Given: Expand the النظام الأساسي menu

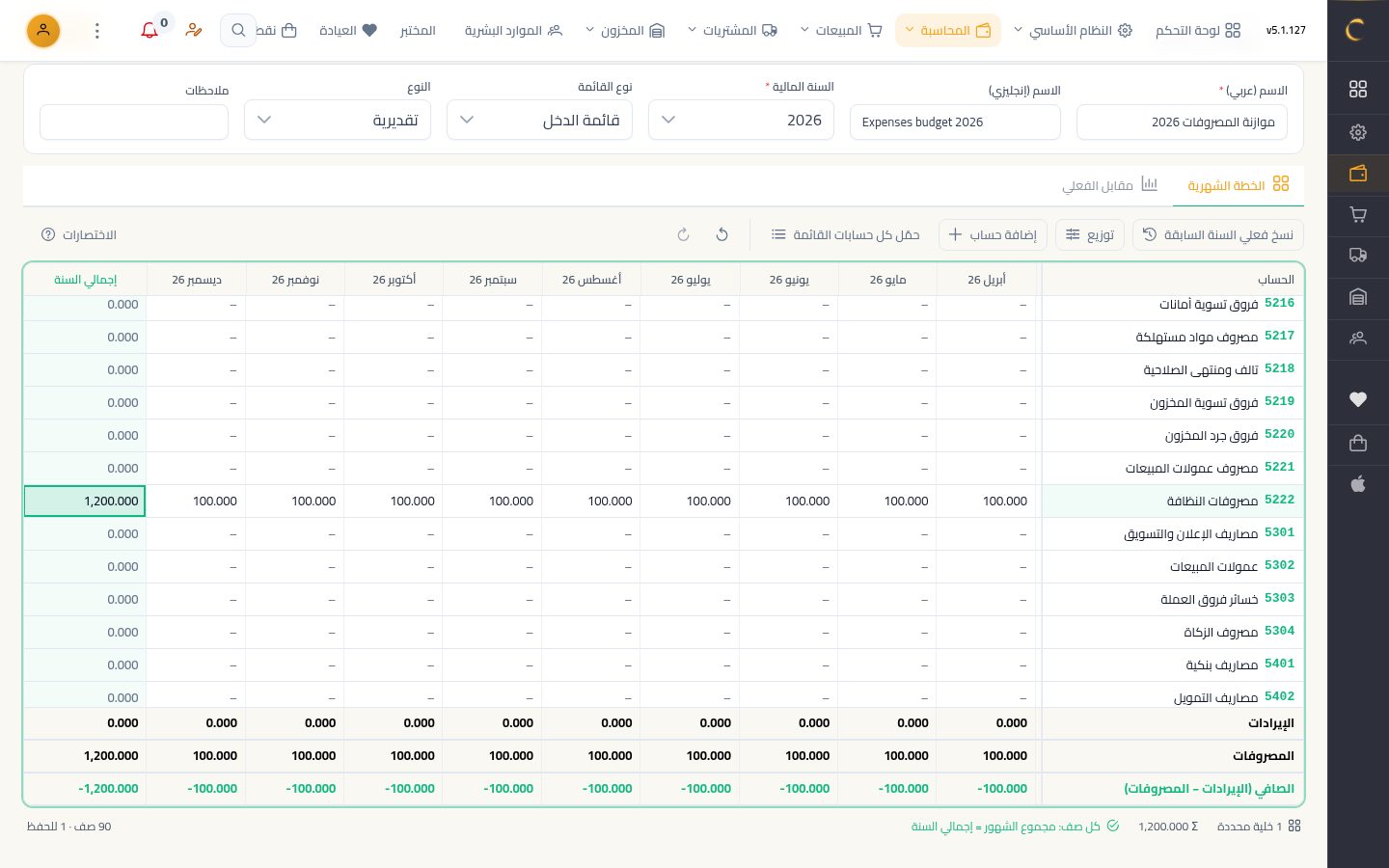Looking at the screenshot, I should pos(1072,31).
